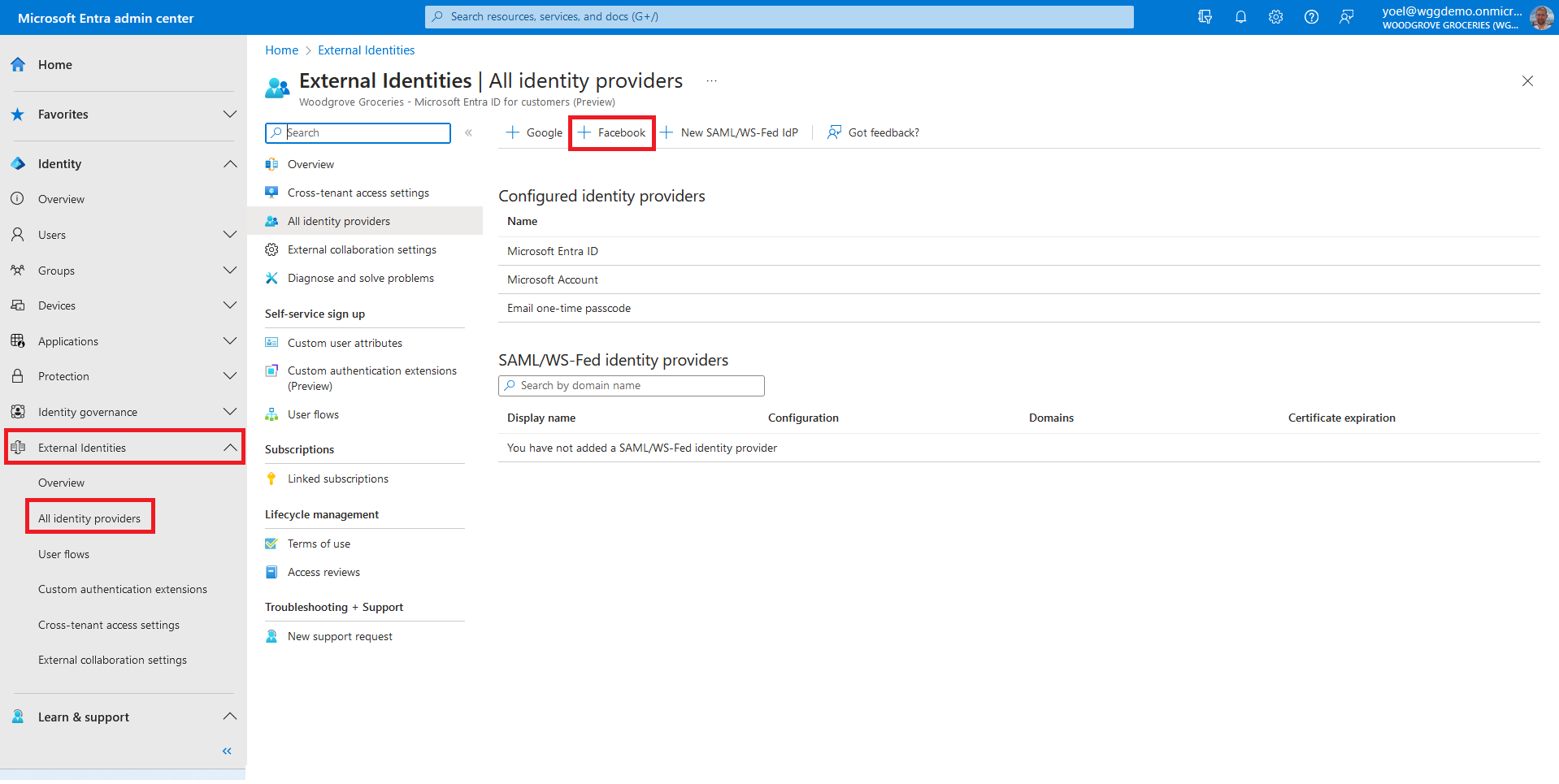1559x784 pixels.
Task: Expand the Users menu chevron
Action: (230, 235)
